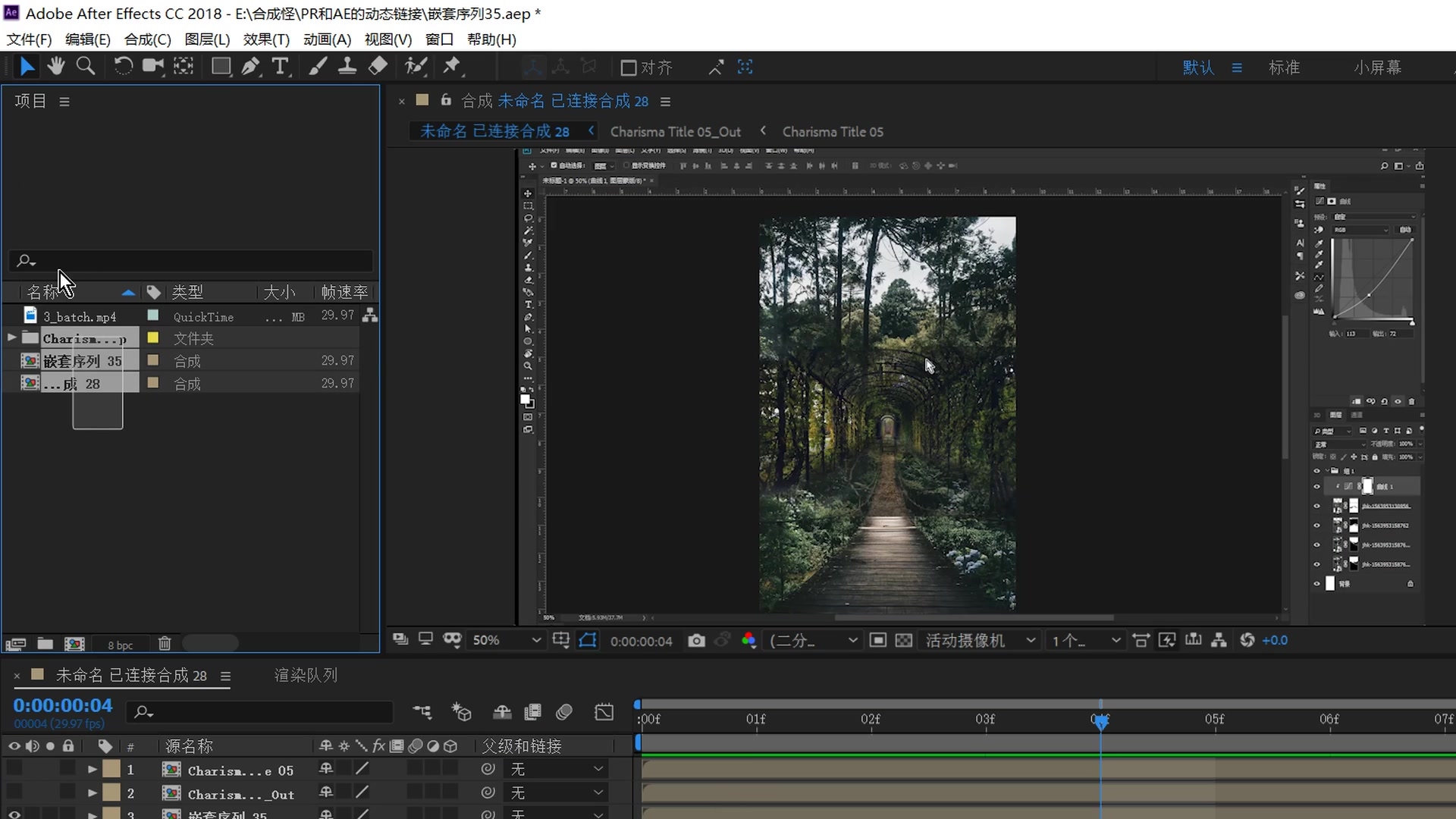The height and width of the screenshot is (819, 1456).
Task: Expand the Charisma folder in project
Action: coord(11,337)
